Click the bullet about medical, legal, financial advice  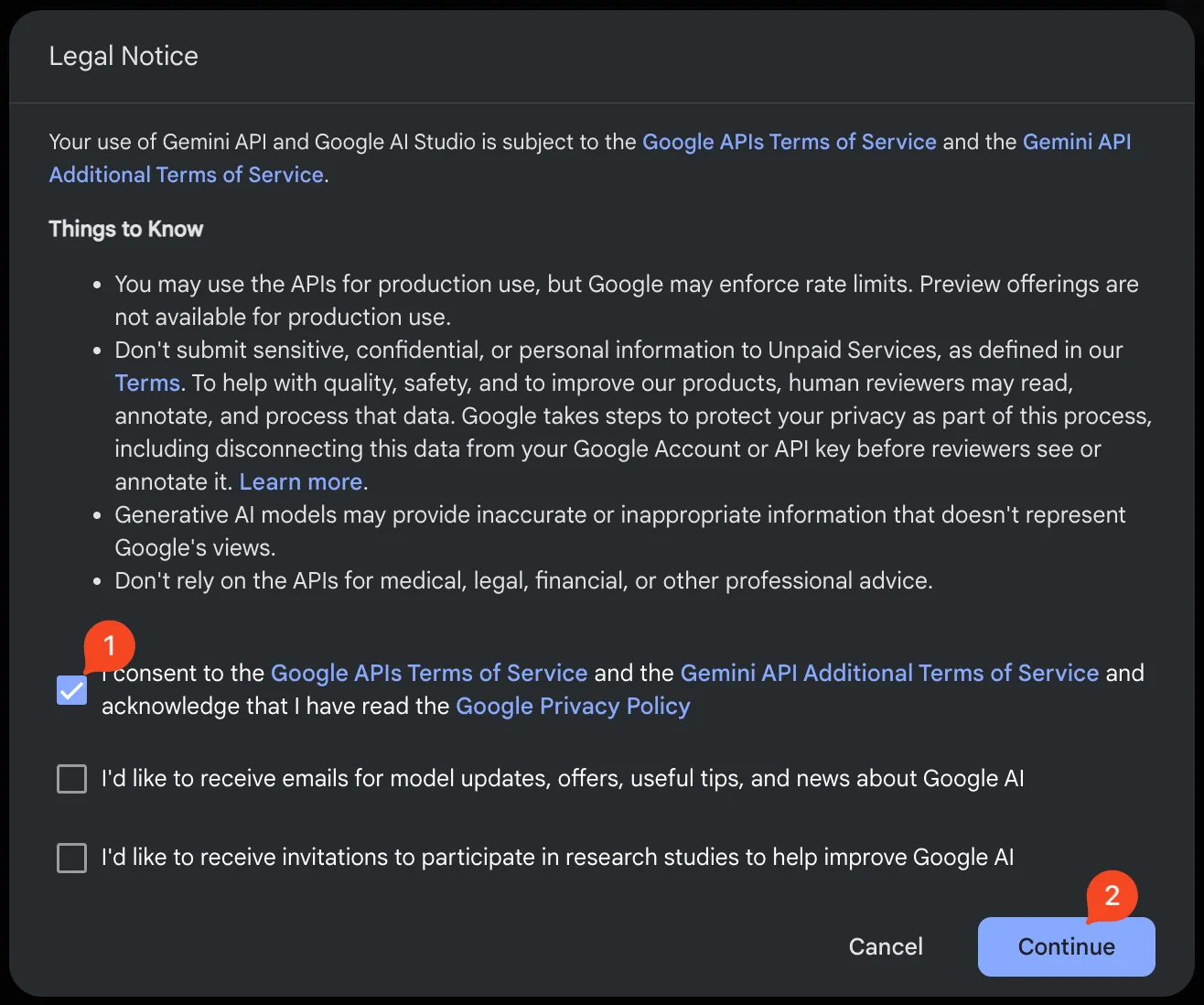click(523, 580)
